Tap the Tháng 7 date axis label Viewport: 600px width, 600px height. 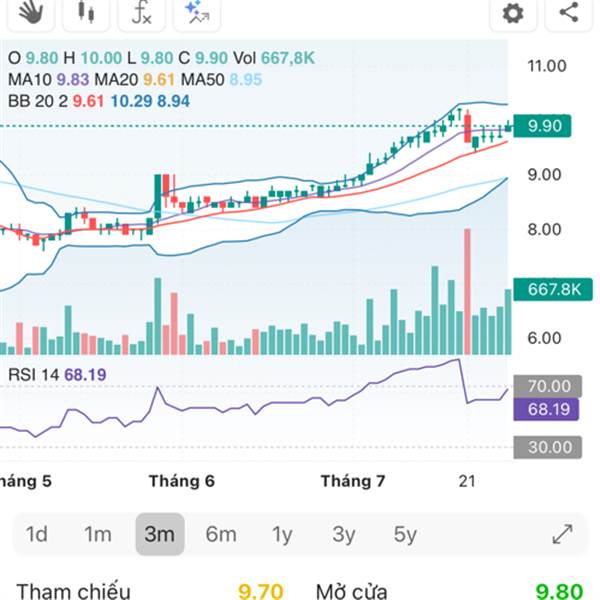click(x=353, y=481)
